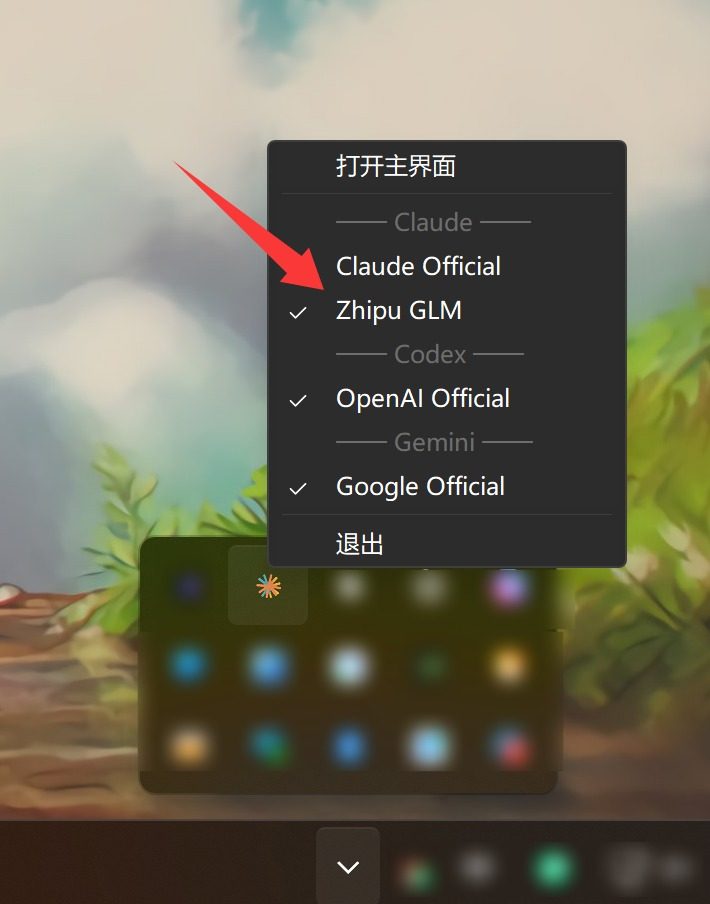Click the purple blurred tray icon
The width and height of the screenshot is (710, 904).
(x=509, y=588)
